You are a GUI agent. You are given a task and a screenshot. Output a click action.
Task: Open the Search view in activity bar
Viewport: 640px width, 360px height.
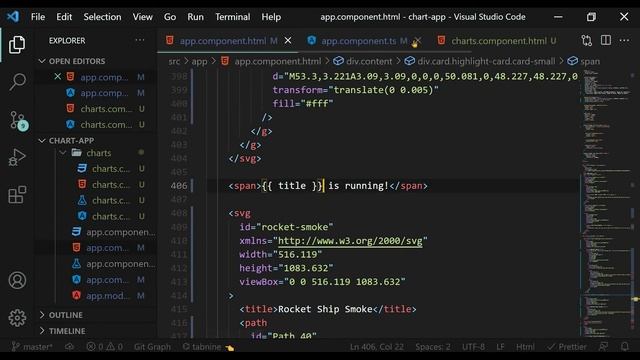17,82
